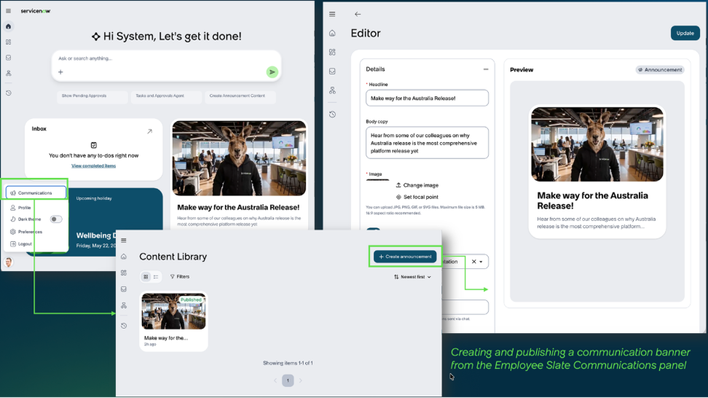The image size is (708, 398).
Task: Open hamburger menu in ServiceNow home window
Action: tap(8, 11)
